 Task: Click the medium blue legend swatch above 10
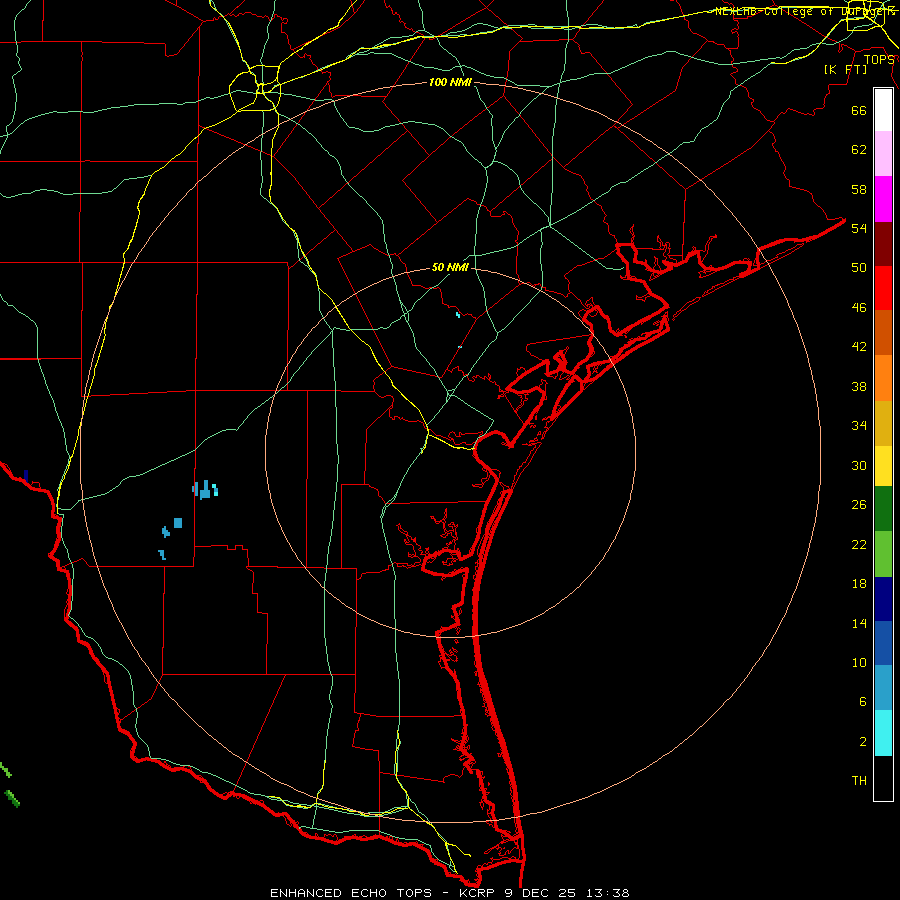pyautogui.click(x=883, y=643)
